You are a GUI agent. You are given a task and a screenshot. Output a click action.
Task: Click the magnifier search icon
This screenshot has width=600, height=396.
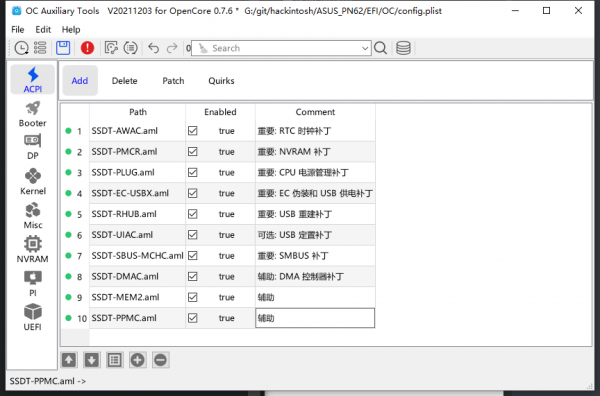tap(380, 48)
